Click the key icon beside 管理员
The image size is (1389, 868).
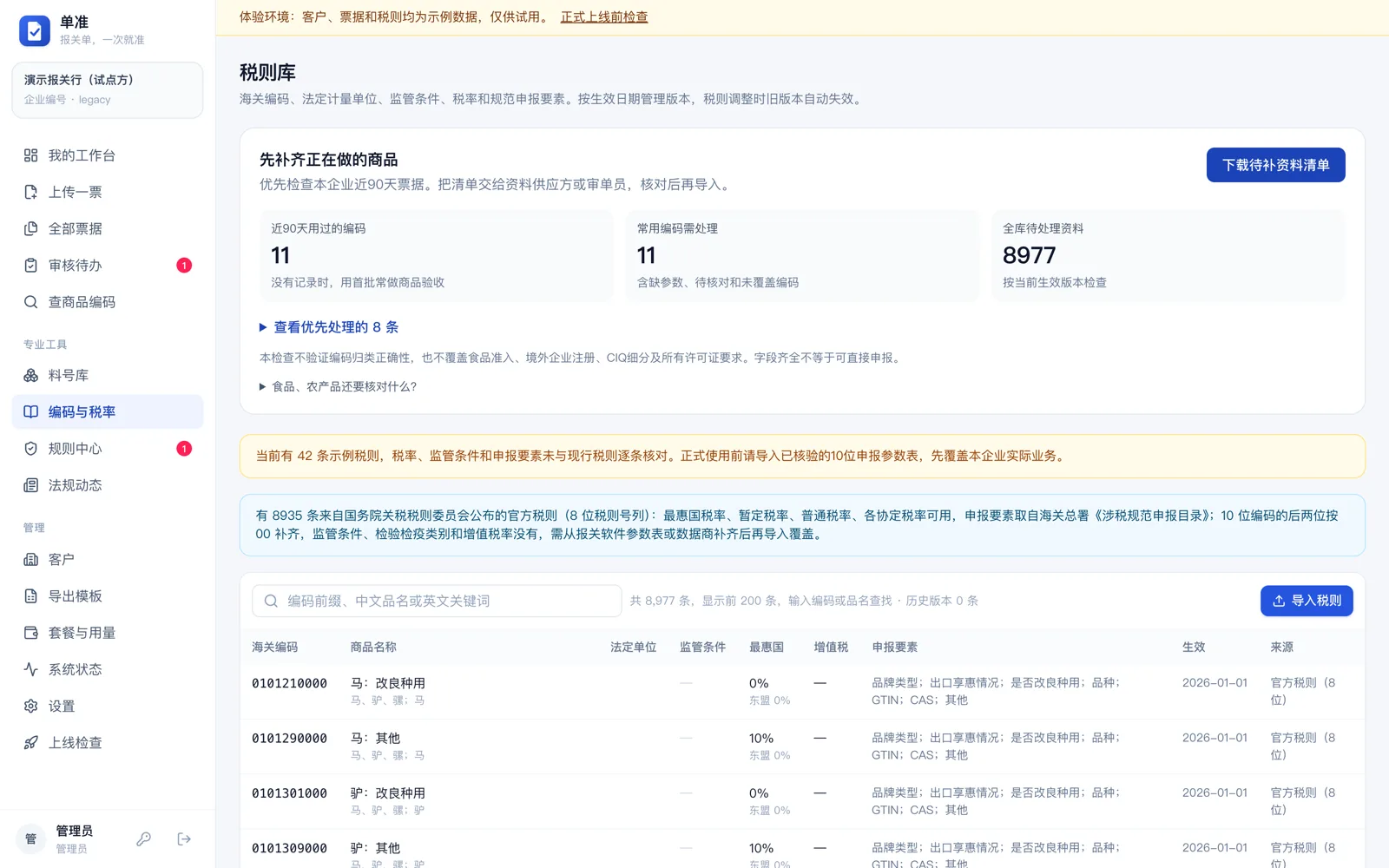pyautogui.click(x=144, y=838)
